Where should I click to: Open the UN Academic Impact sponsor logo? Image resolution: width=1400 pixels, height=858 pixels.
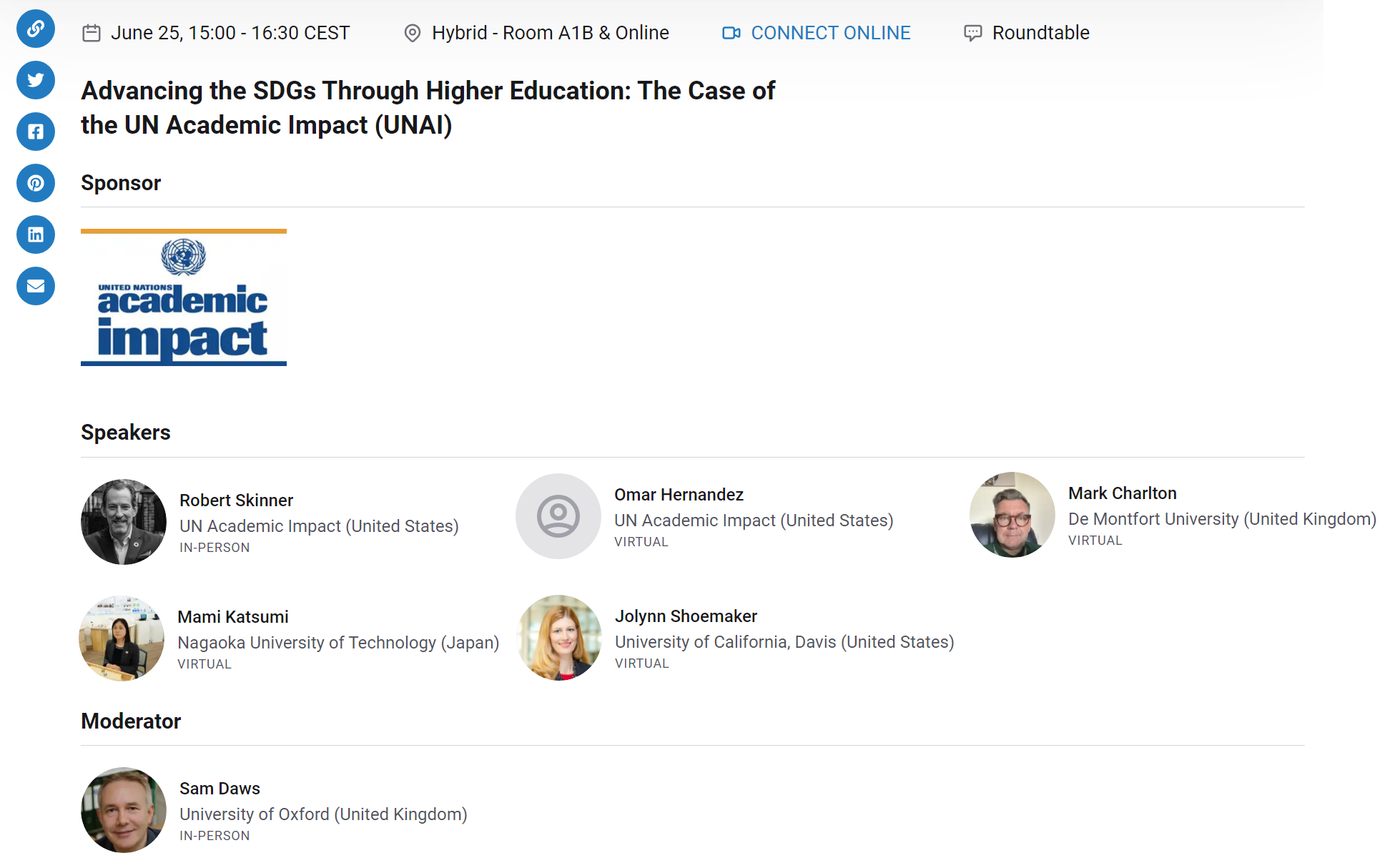coord(184,297)
